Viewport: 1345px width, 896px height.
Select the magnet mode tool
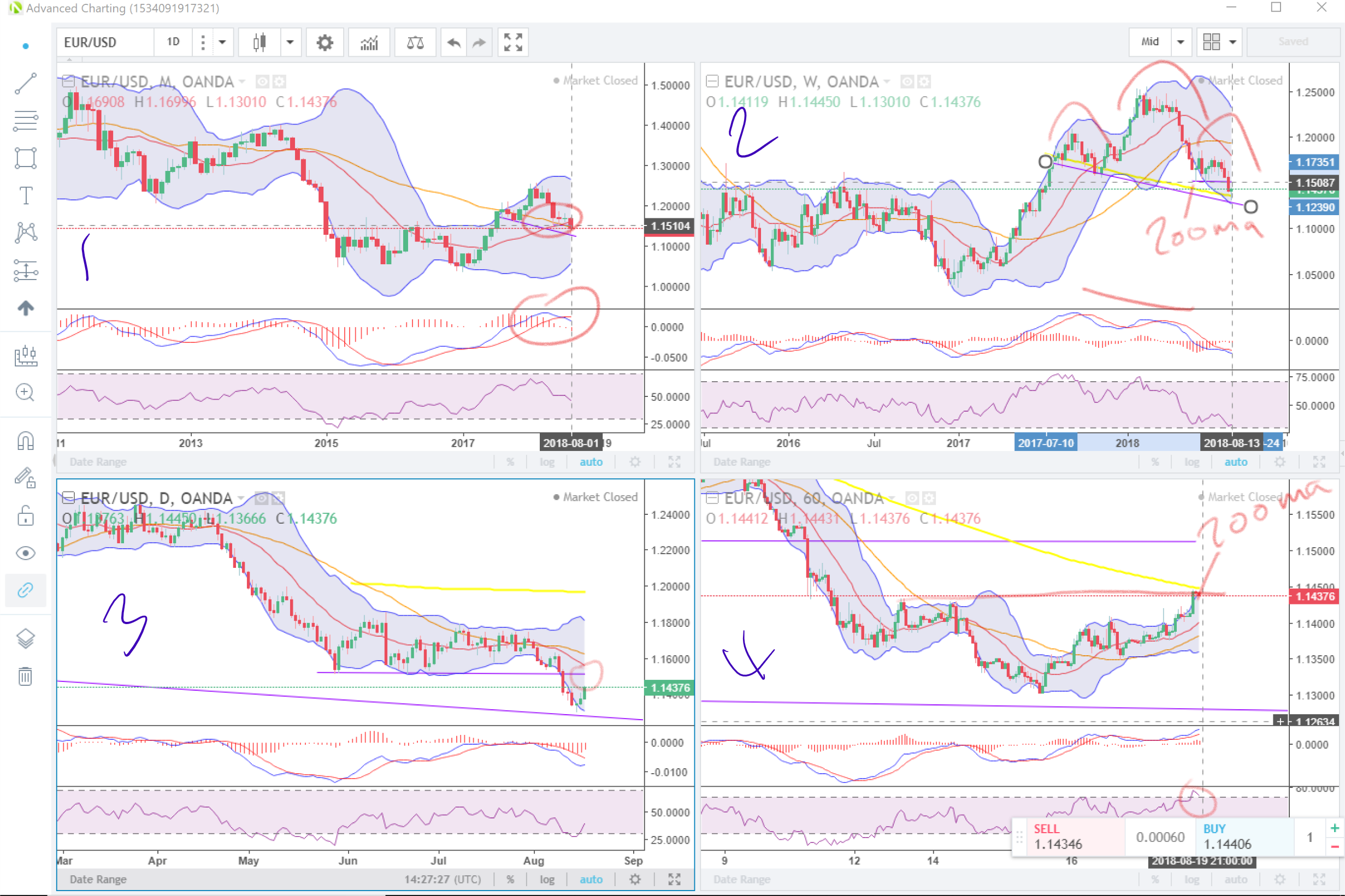(26, 441)
